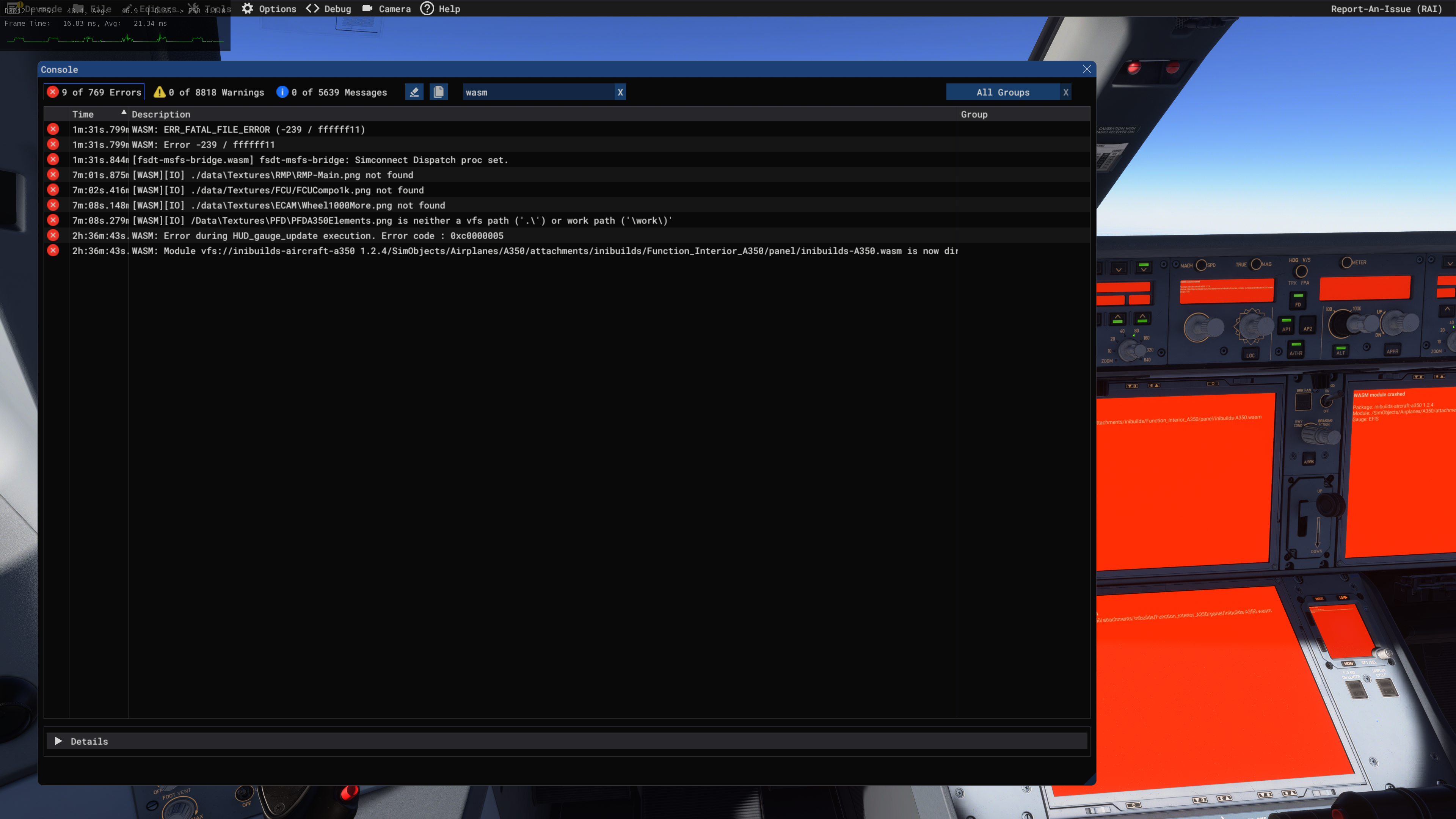Toggle the Messages filter
Screen dimensions: 1456x819
(x=332, y=92)
